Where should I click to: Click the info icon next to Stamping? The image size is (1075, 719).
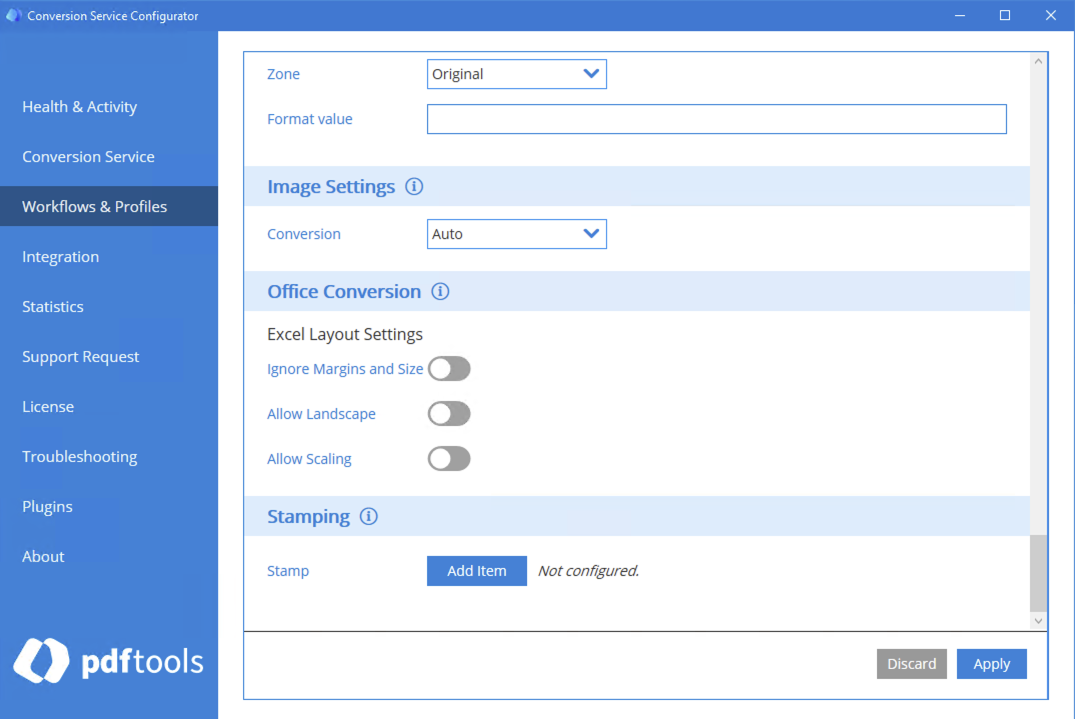click(368, 516)
